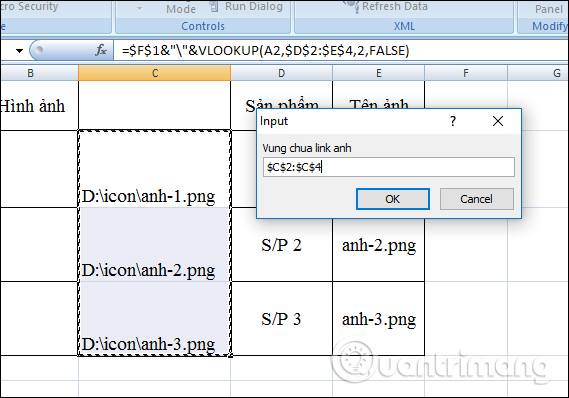Select column F header
Image resolution: width=569 pixels, height=398 pixels.
pos(466,73)
